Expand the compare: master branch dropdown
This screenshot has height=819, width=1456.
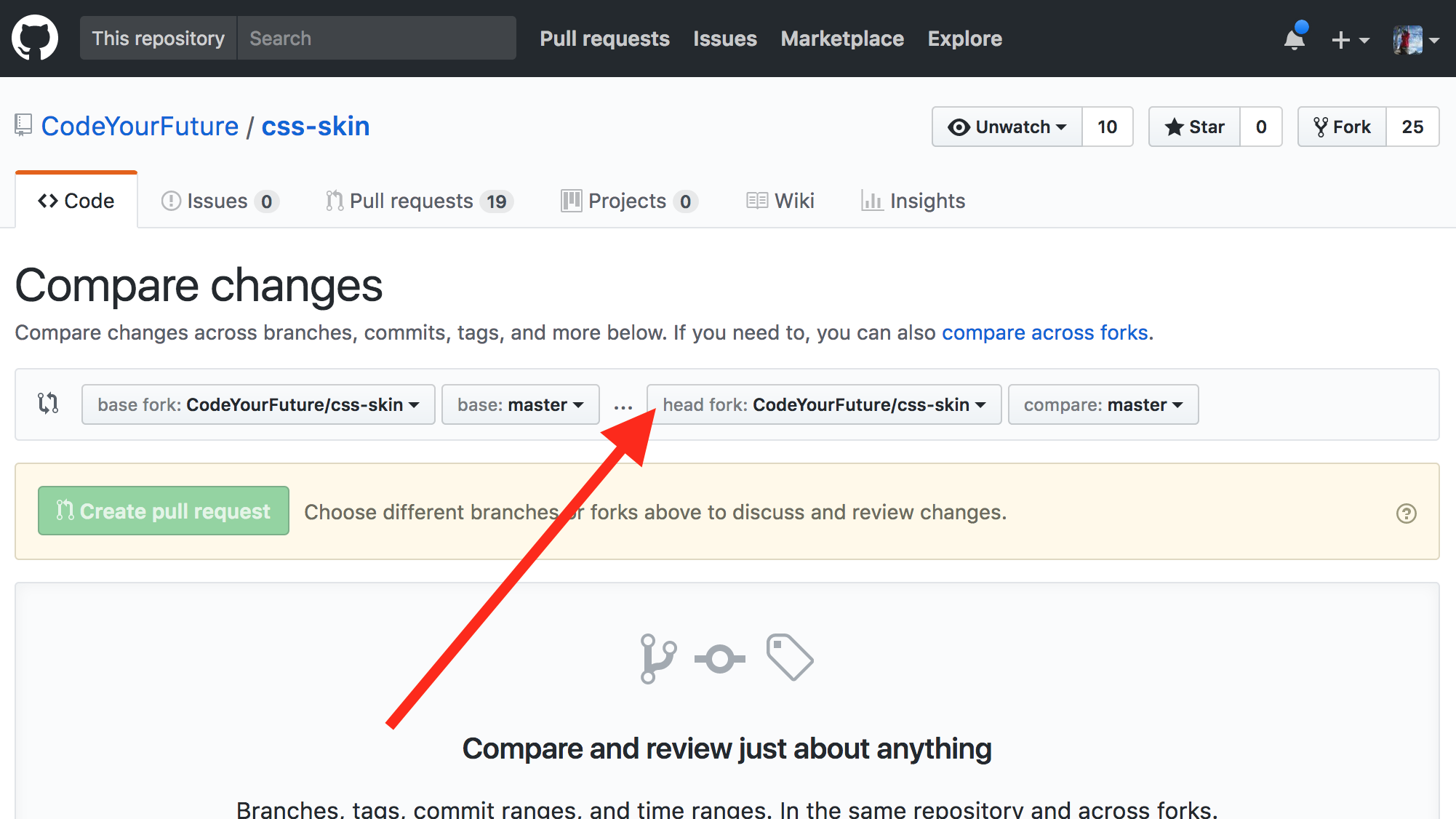click(x=1103, y=404)
